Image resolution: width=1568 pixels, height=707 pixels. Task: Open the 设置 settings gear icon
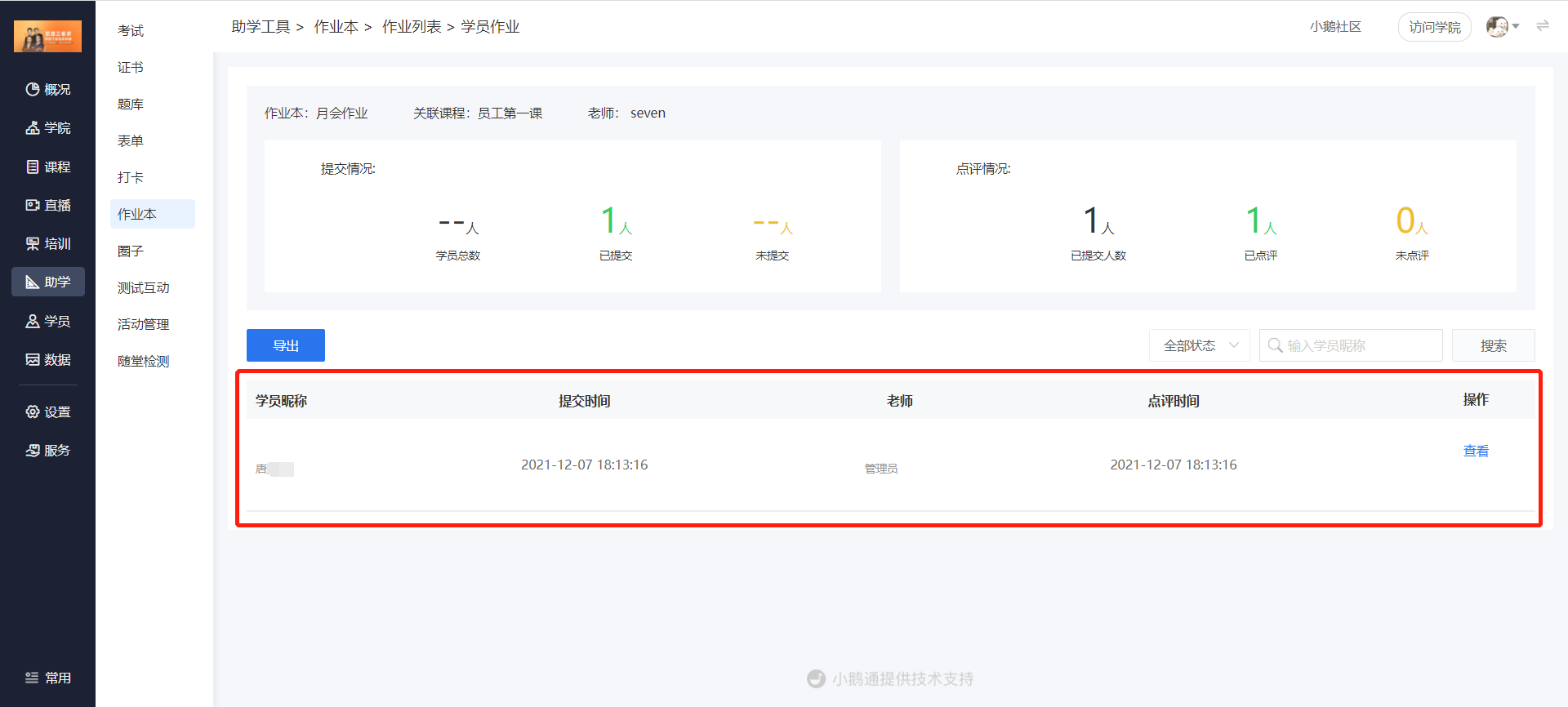click(33, 412)
